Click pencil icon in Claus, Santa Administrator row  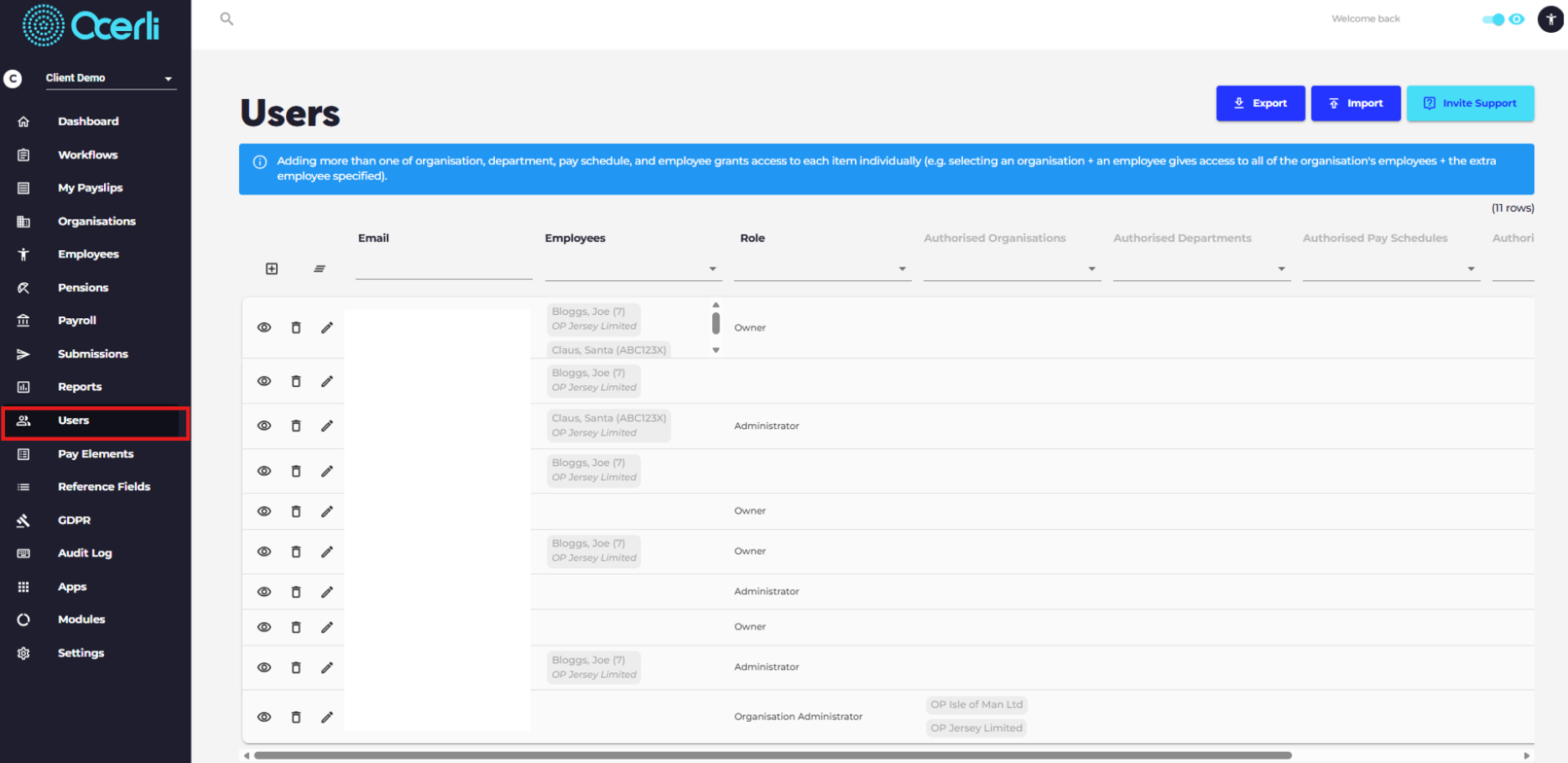coord(327,426)
